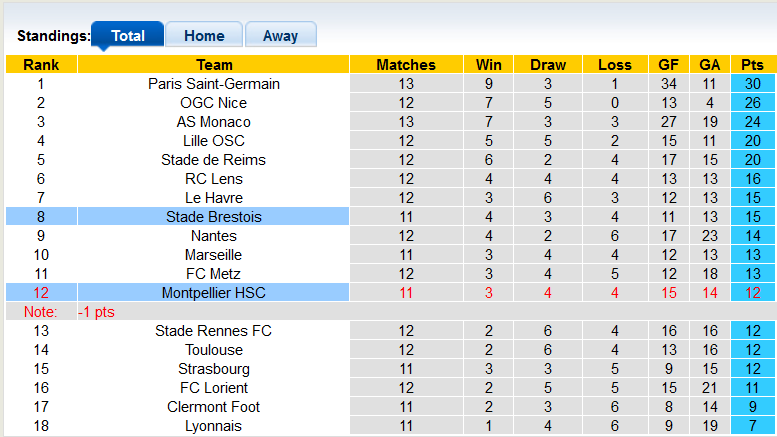The image size is (777, 437).
Task: Click the Matches column header
Action: (x=406, y=65)
